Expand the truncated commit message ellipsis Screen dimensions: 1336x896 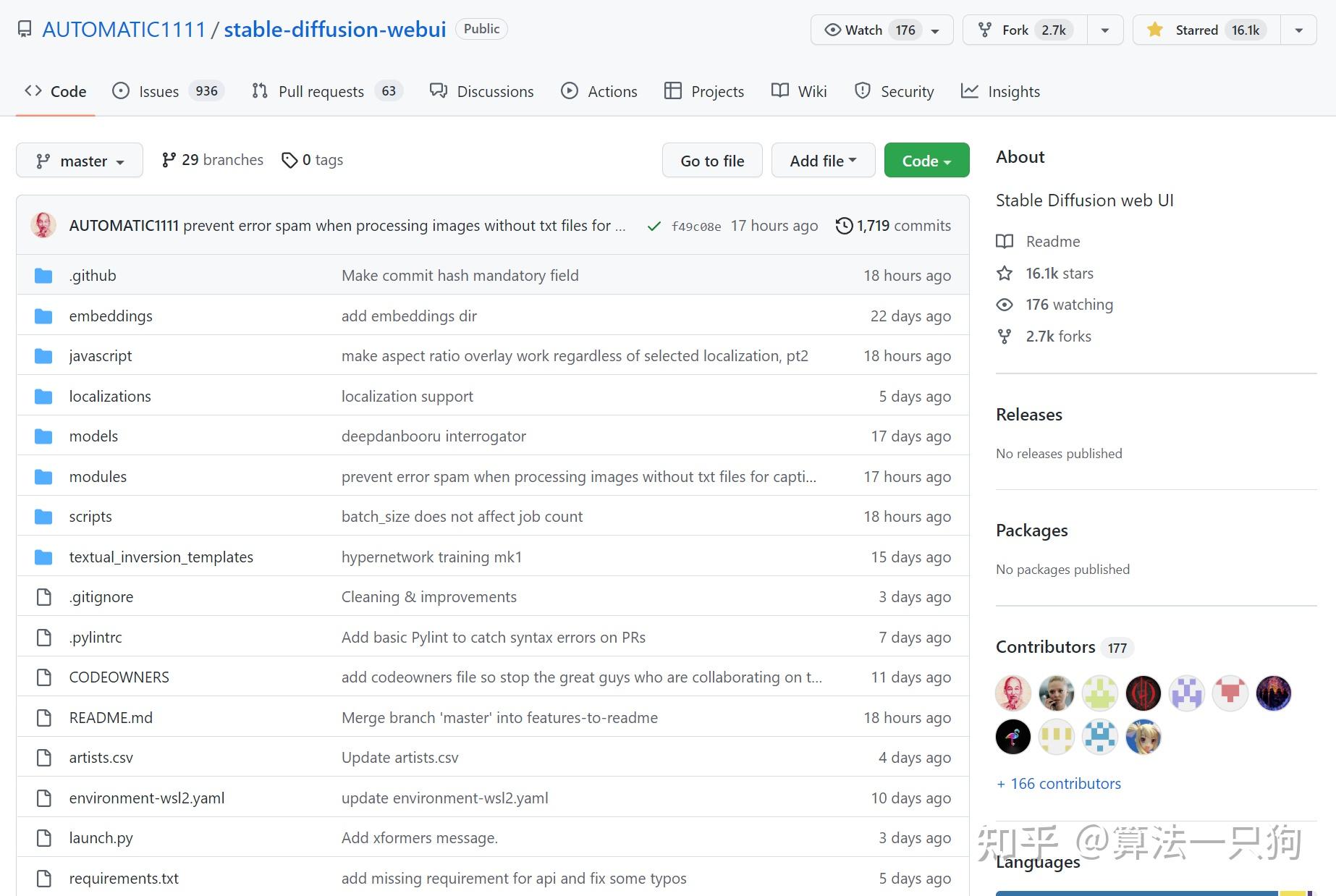pos(620,226)
